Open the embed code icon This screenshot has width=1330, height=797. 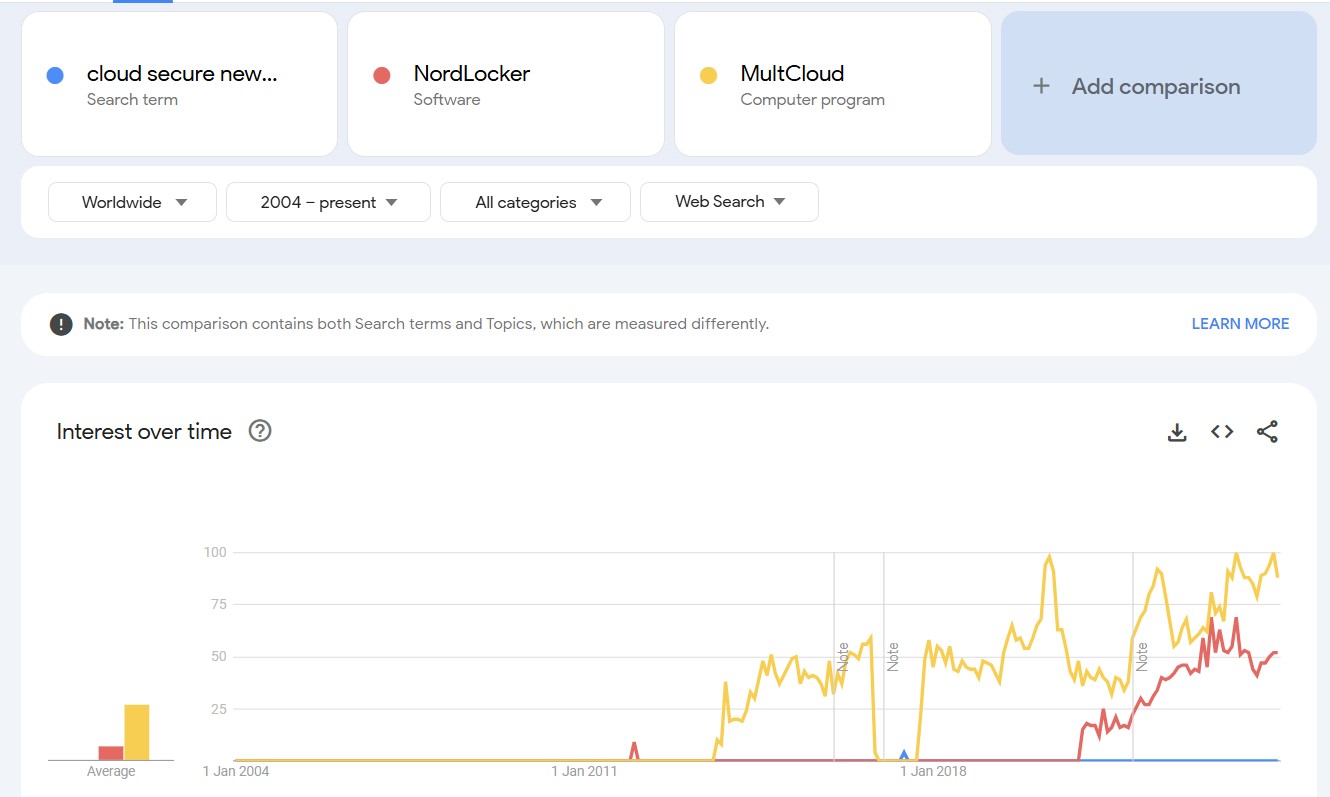1222,432
